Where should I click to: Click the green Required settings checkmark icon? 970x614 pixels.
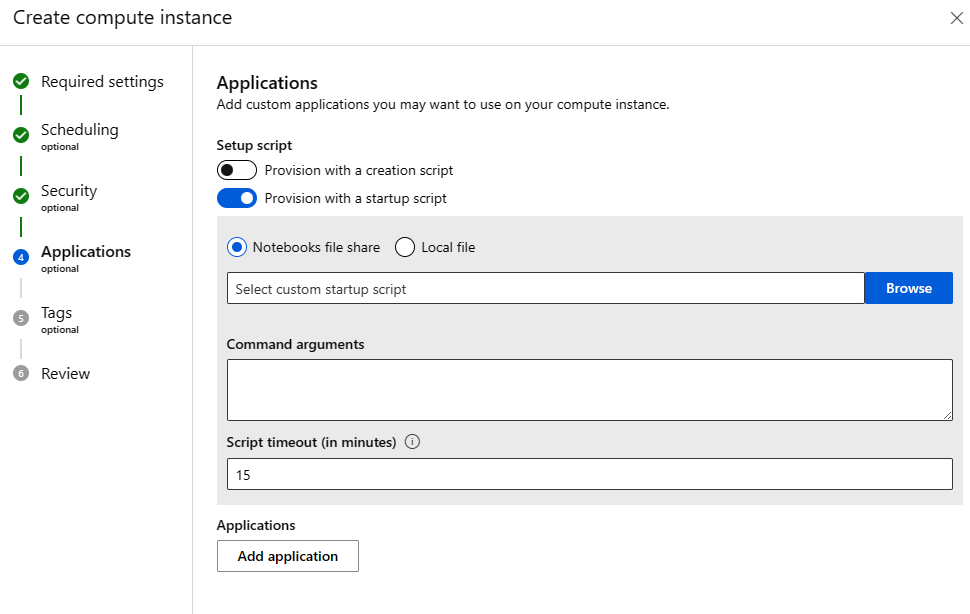(x=21, y=82)
